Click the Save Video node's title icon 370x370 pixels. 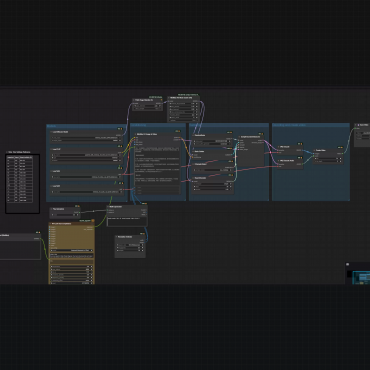click(x=359, y=125)
